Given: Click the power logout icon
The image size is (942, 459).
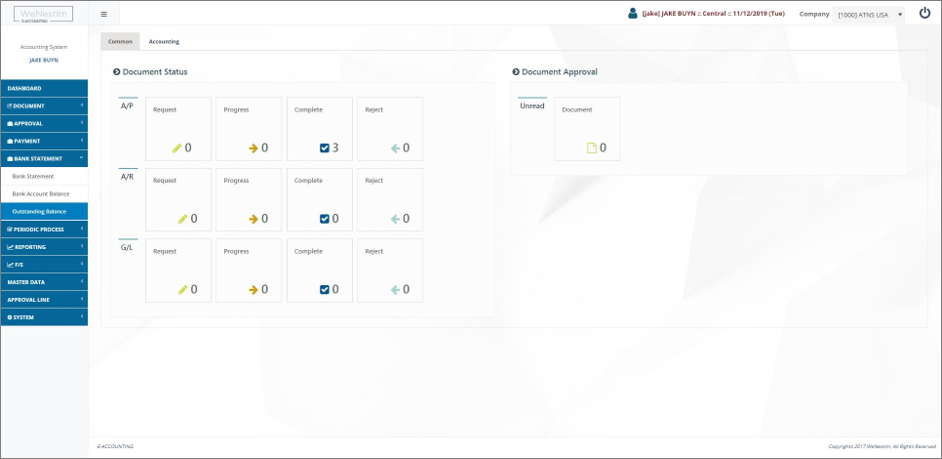Looking at the screenshot, I should (x=925, y=13).
